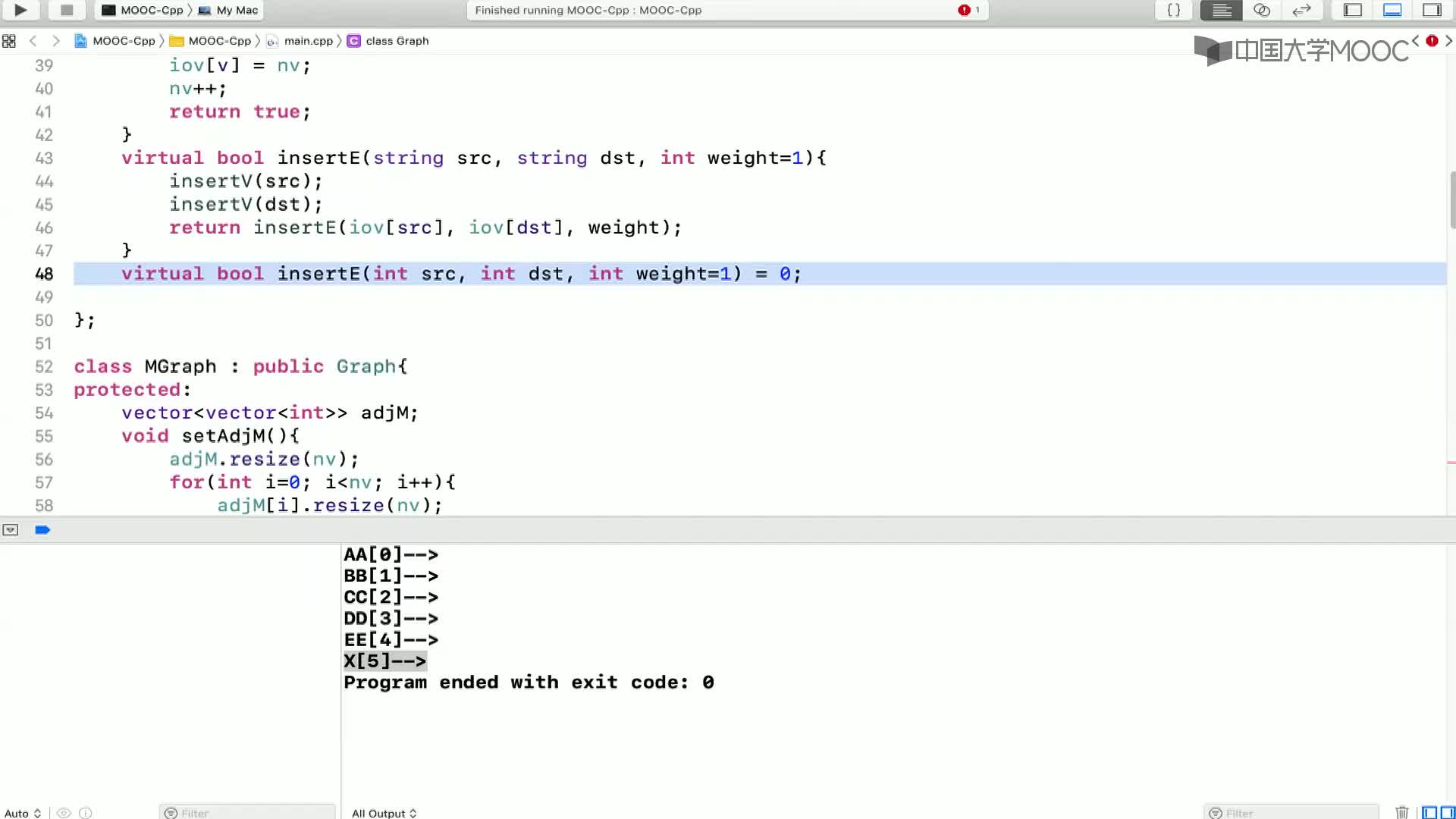Screen dimensions: 1456x819
Task: Jump to the next issue
Action: (1448, 41)
